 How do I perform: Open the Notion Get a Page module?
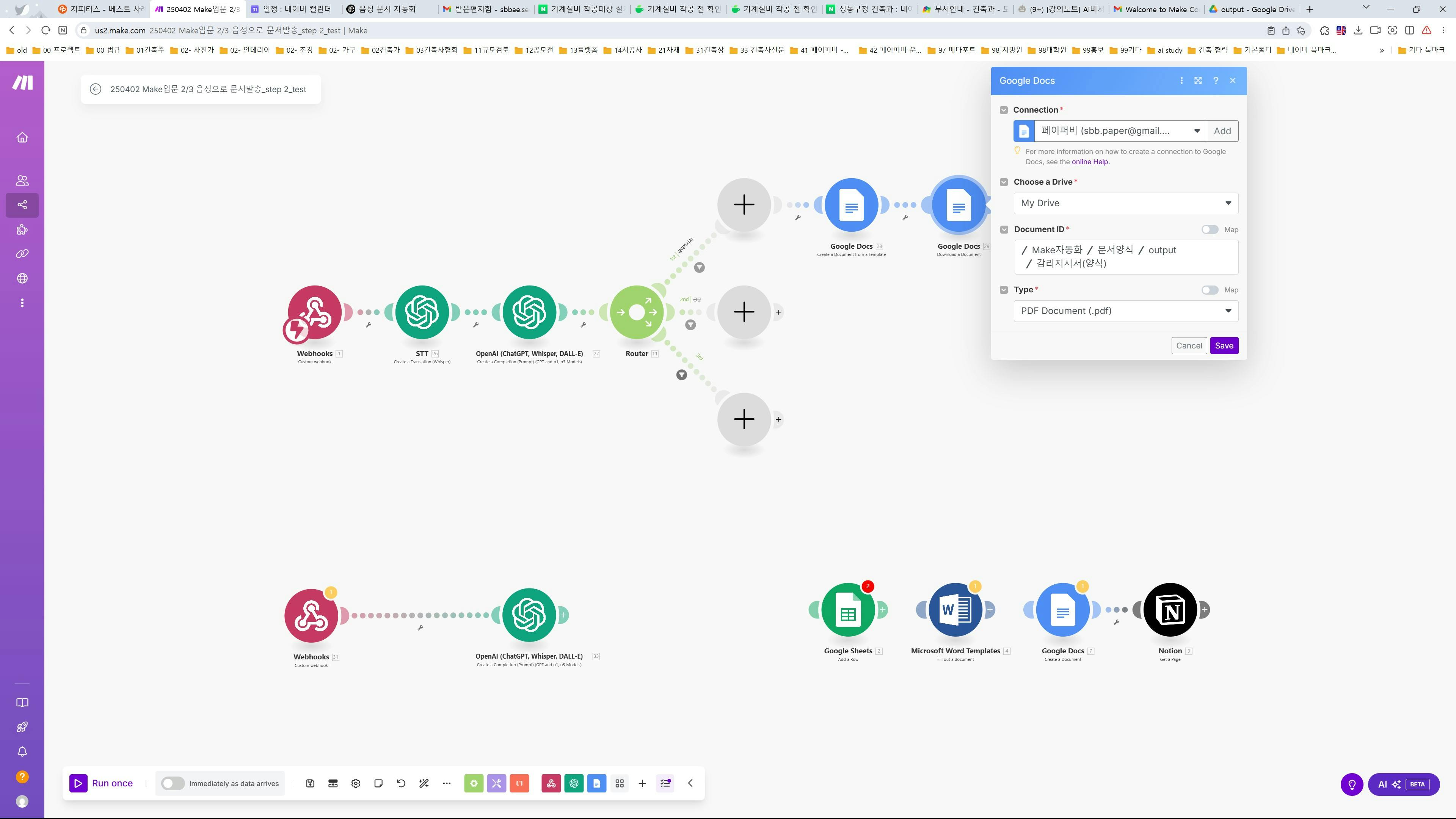pyautogui.click(x=1169, y=610)
